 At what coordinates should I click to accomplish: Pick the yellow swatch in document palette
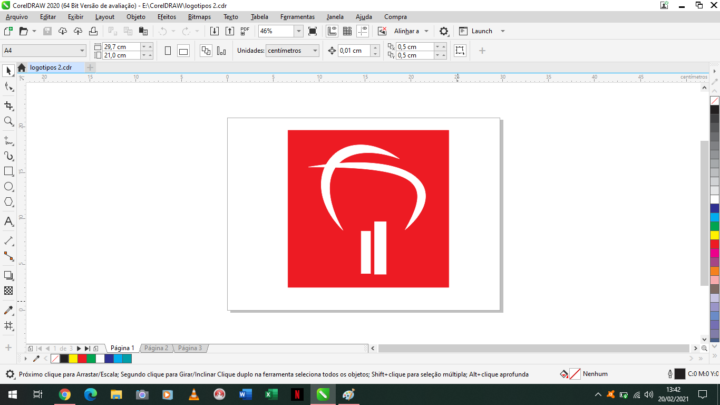[x=73, y=359]
